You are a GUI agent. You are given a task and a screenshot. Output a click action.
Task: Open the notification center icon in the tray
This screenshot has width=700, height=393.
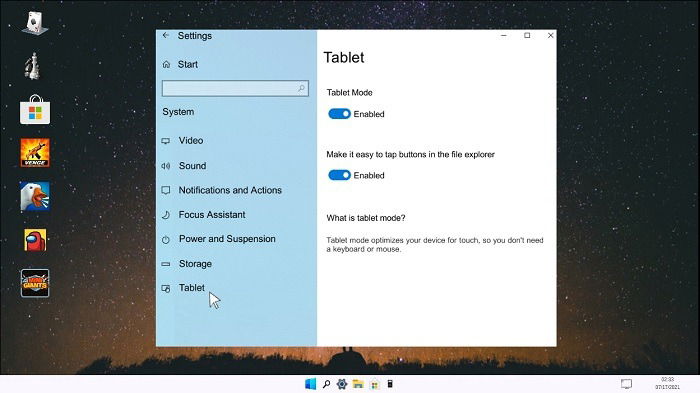click(626, 384)
